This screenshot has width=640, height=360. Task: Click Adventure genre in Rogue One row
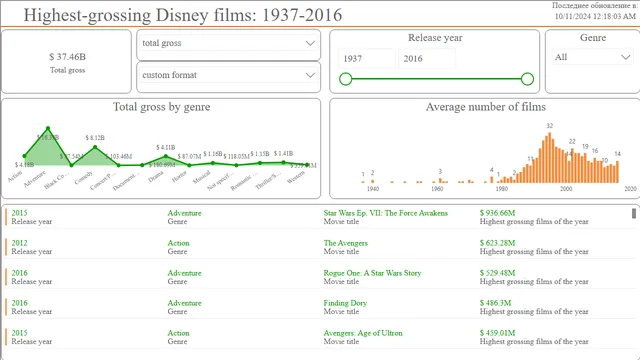(184, 273)
